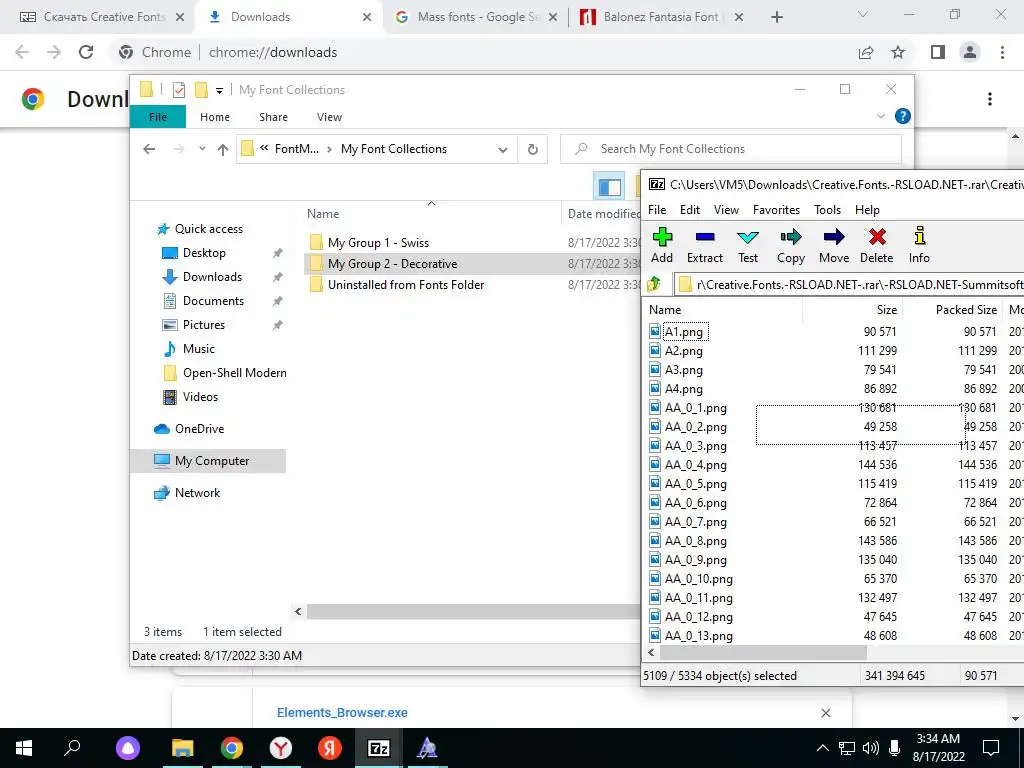Open 7-Zip from the taskbar
Image resolution: width=1024 pixels, height=768 pixels.
click(x=379, y=748)
